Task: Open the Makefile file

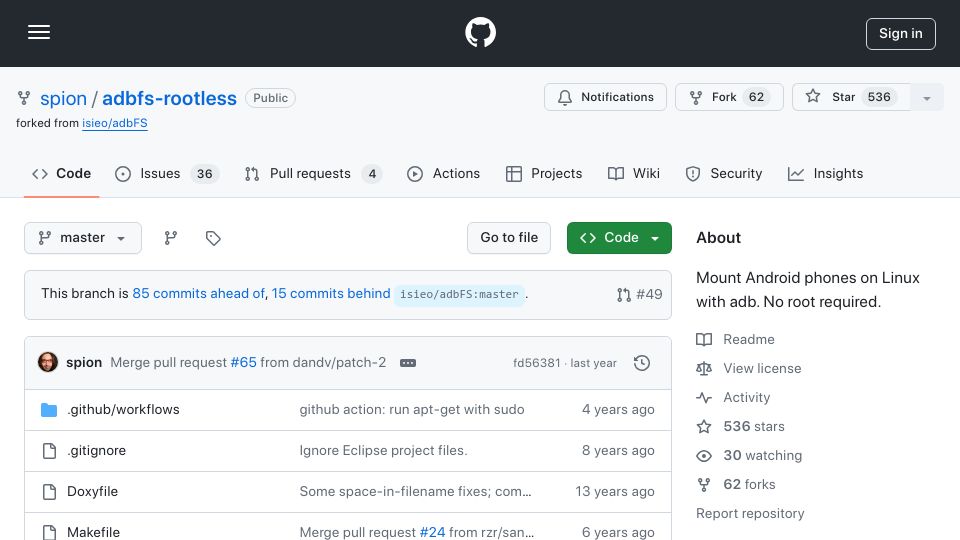Action: point(93,532)
